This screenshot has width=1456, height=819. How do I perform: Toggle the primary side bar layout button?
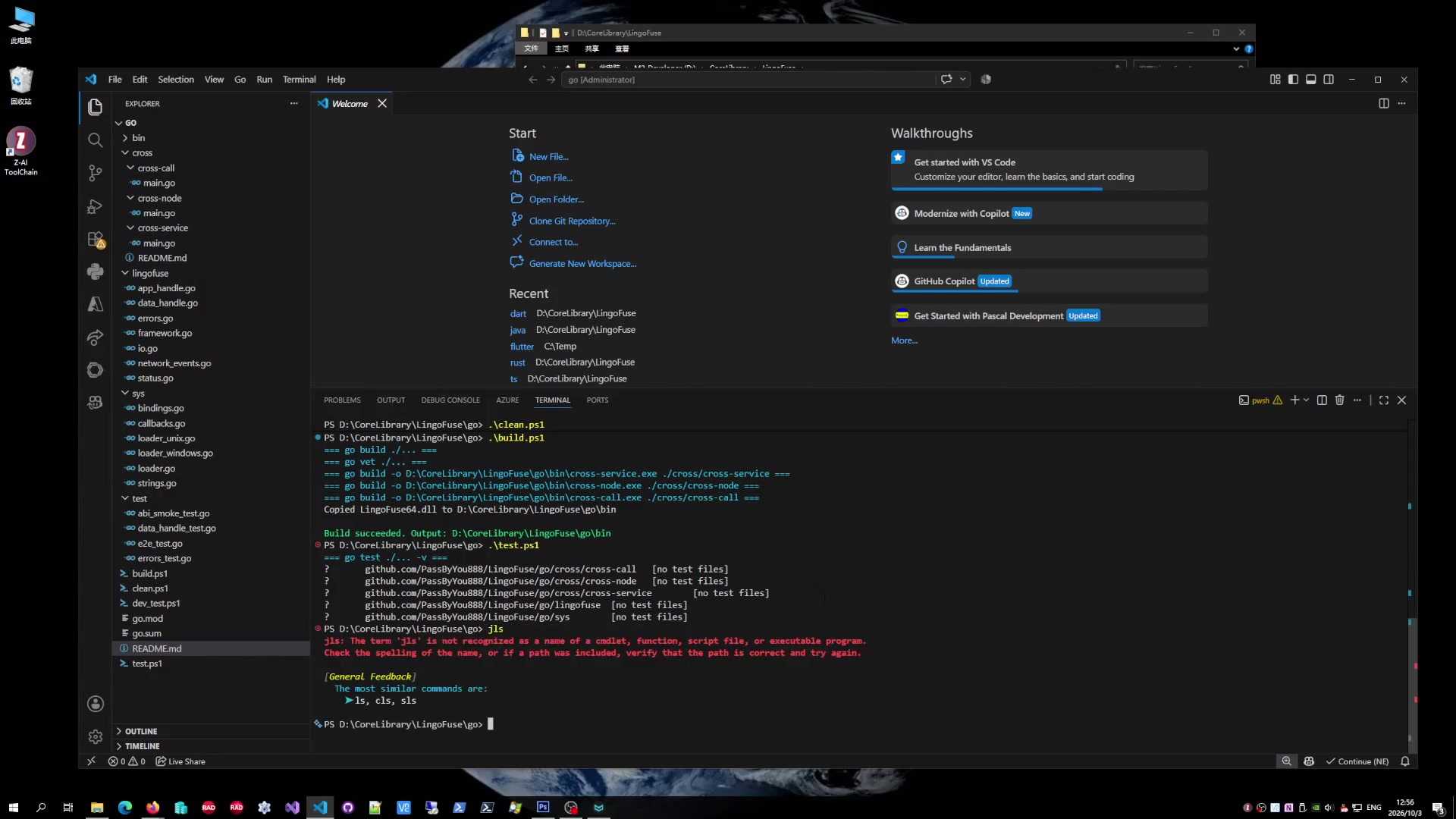point(1293,80)
